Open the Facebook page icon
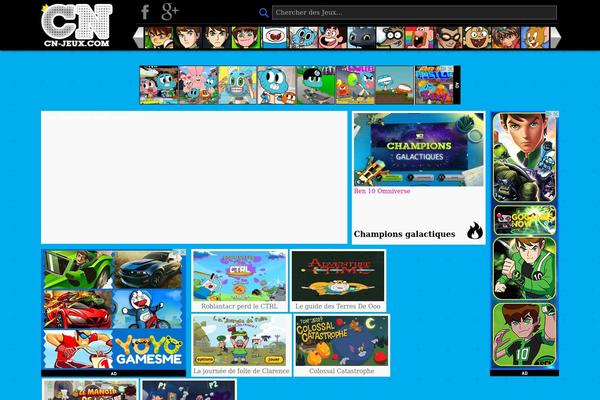The width and height of the screenshot is (600, 400). [145, 12]
